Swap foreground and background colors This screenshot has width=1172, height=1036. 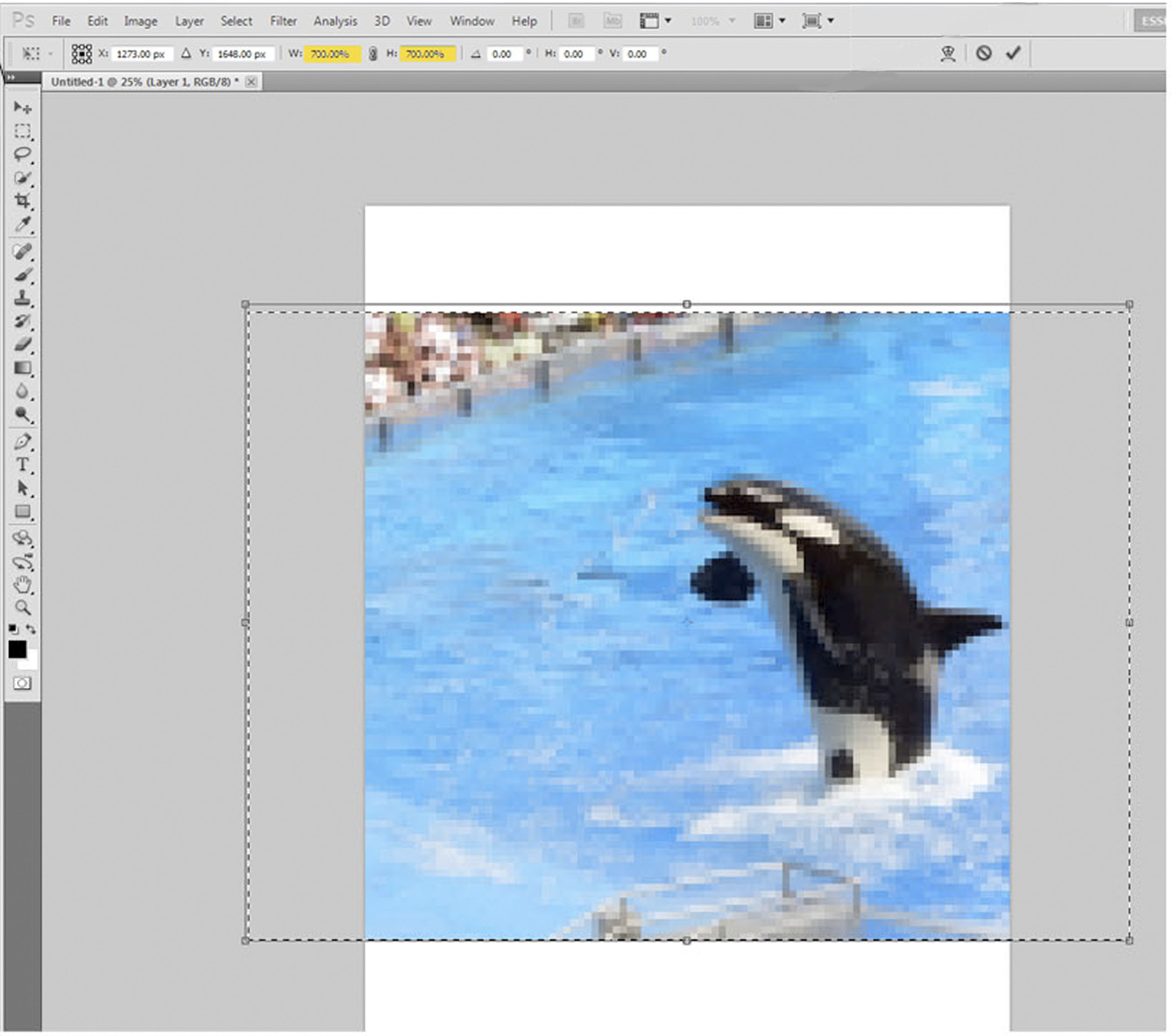point(31,629)
